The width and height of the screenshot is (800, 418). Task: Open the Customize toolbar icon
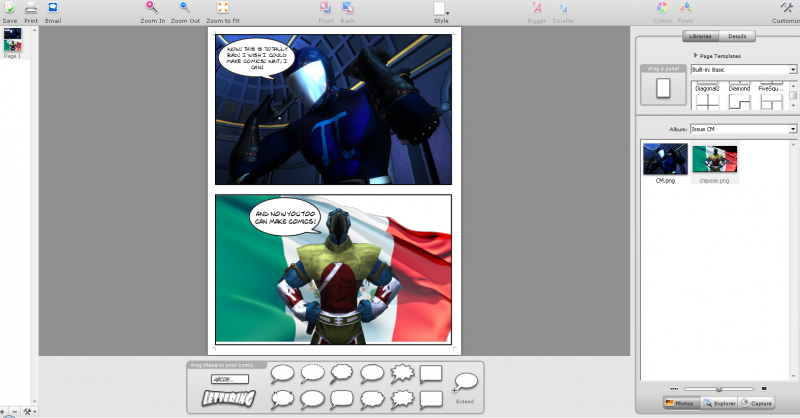coord(786,12)
